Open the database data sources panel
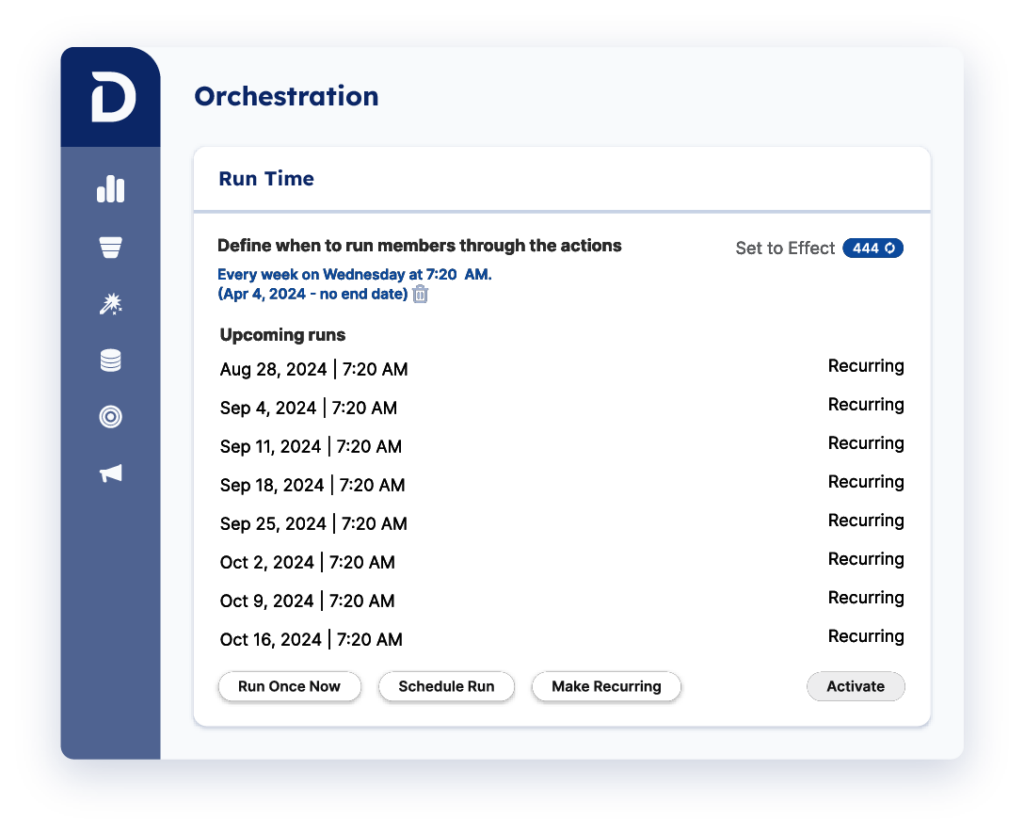The width and height of the screenshot is (1024, 834). click(x=110, y=360)
